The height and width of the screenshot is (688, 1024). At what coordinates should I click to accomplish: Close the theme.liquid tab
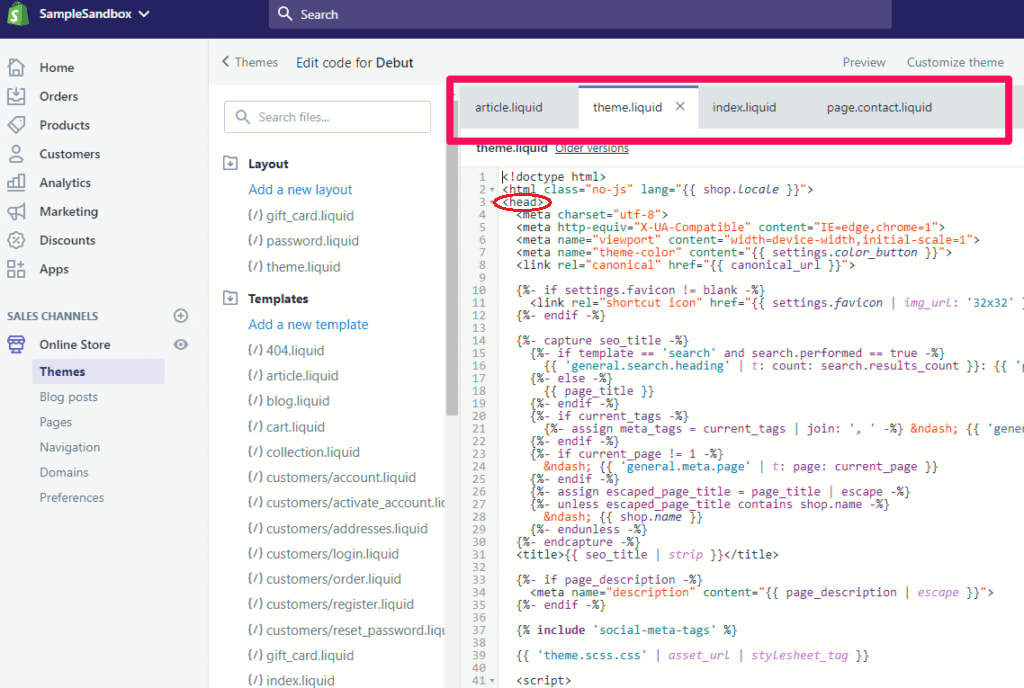680,106
